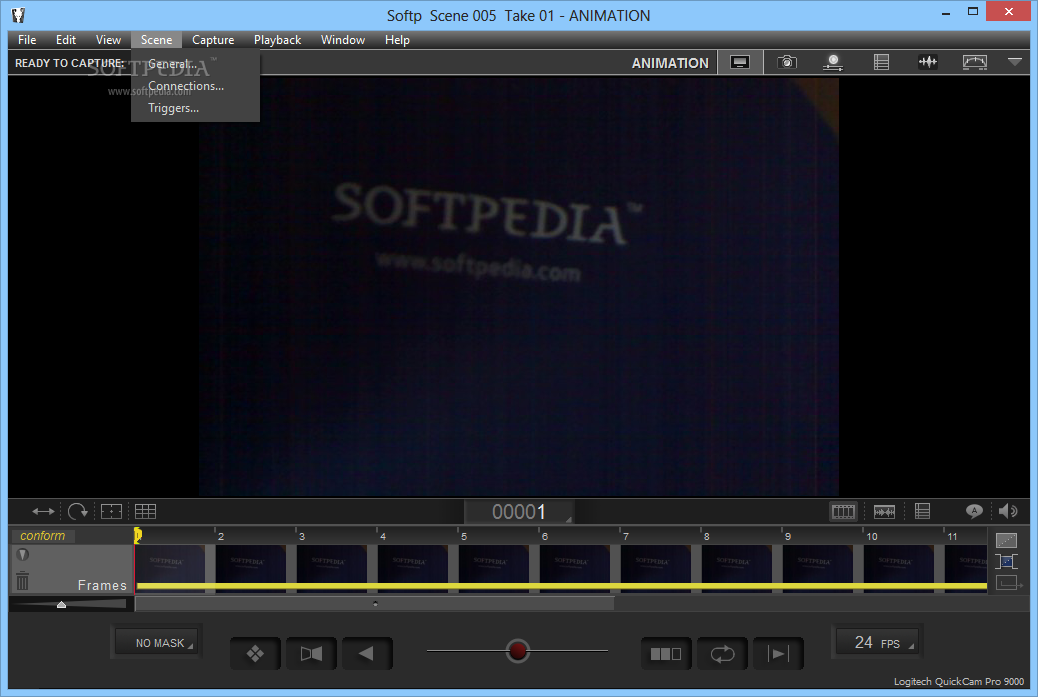The image size is (1038, 697).
Task: Switch to the Cinematography camera workspace
Action: 786,62
